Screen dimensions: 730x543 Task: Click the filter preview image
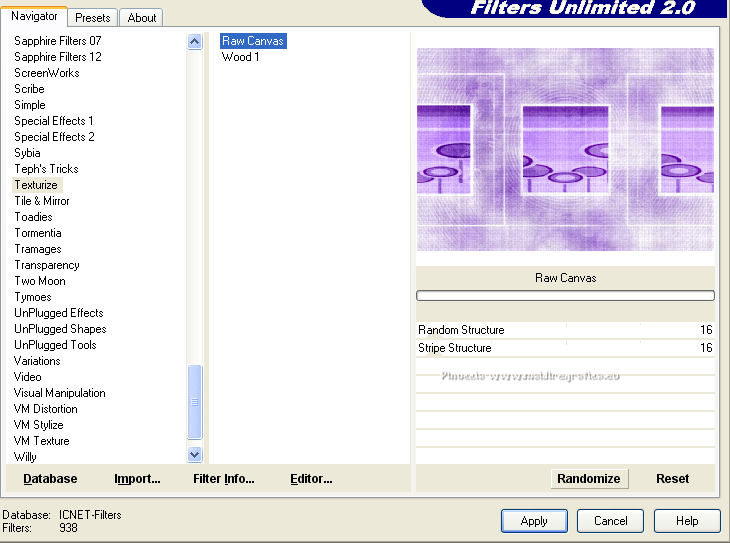565,149
